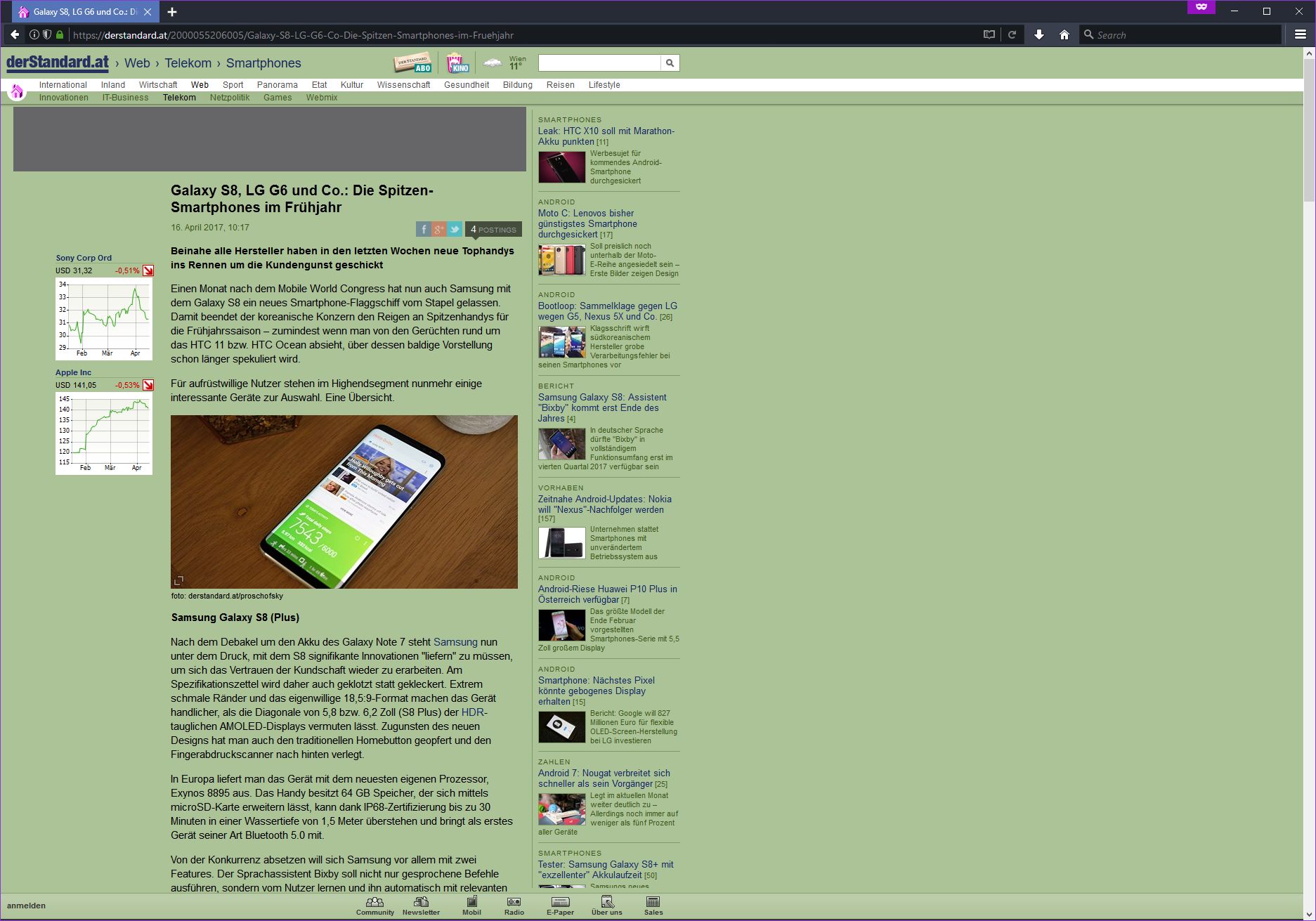Screen dimensions: 1316x921
Task: Open the 4 Postings comments button
Action: tap(493, 230)
